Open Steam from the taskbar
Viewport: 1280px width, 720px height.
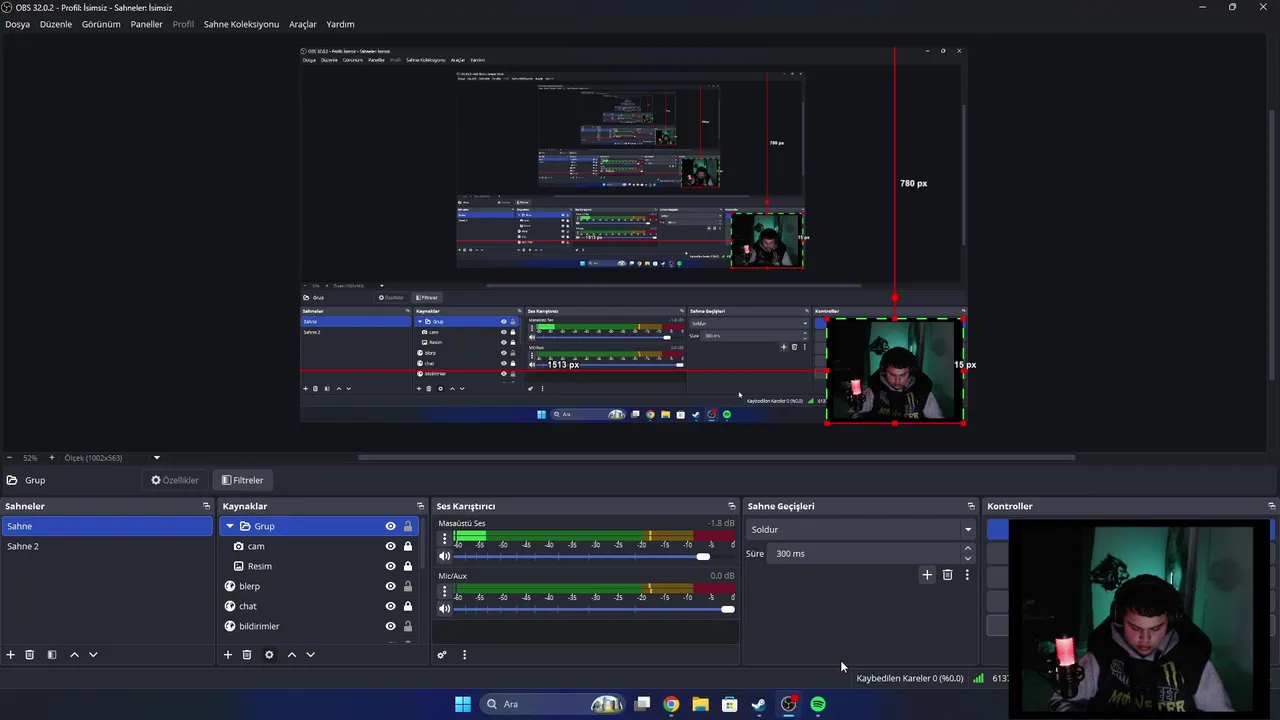pos(759,704)
